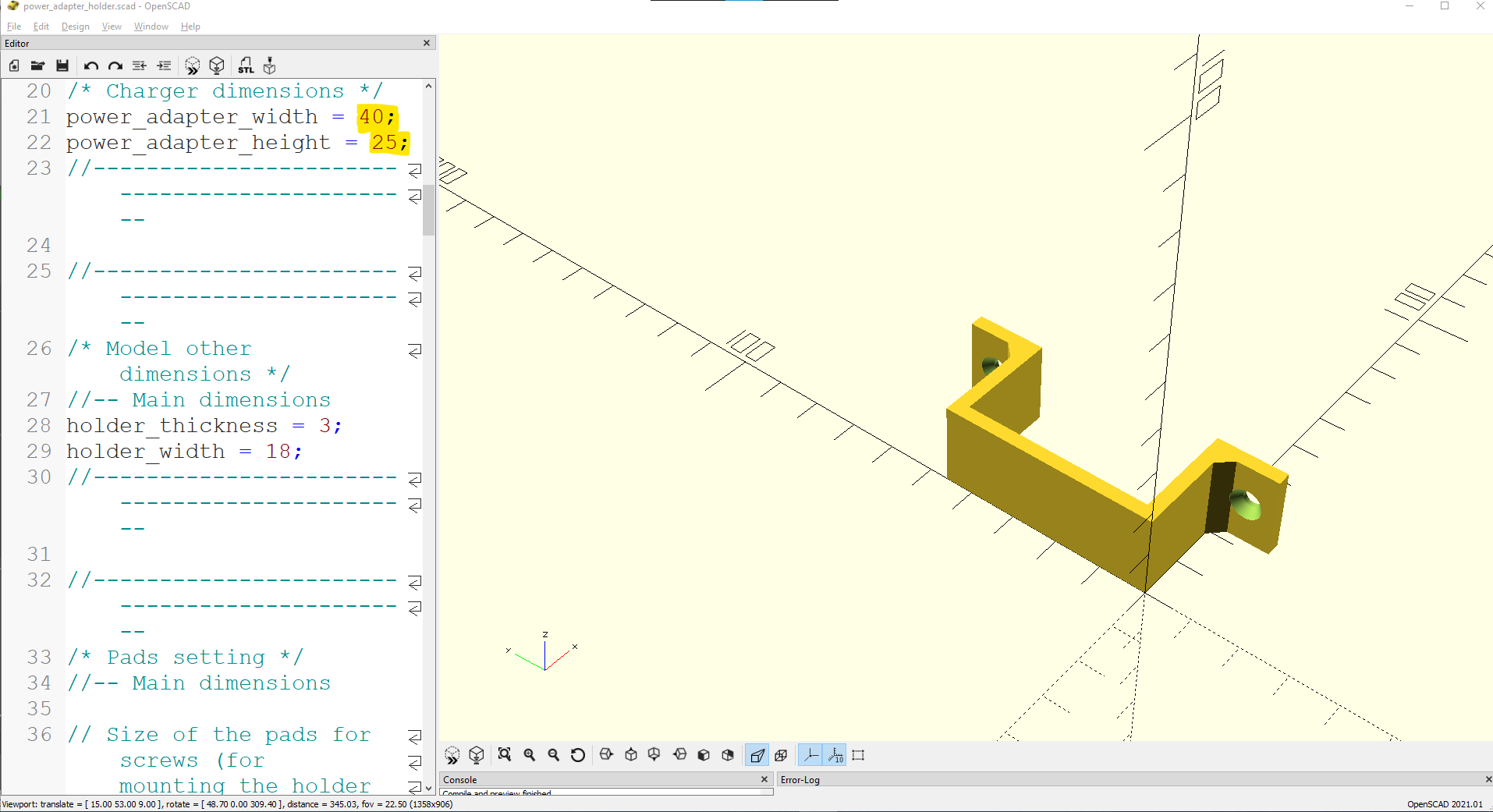
Task: Send the design to the 3D printer
Action: point(270,66)
